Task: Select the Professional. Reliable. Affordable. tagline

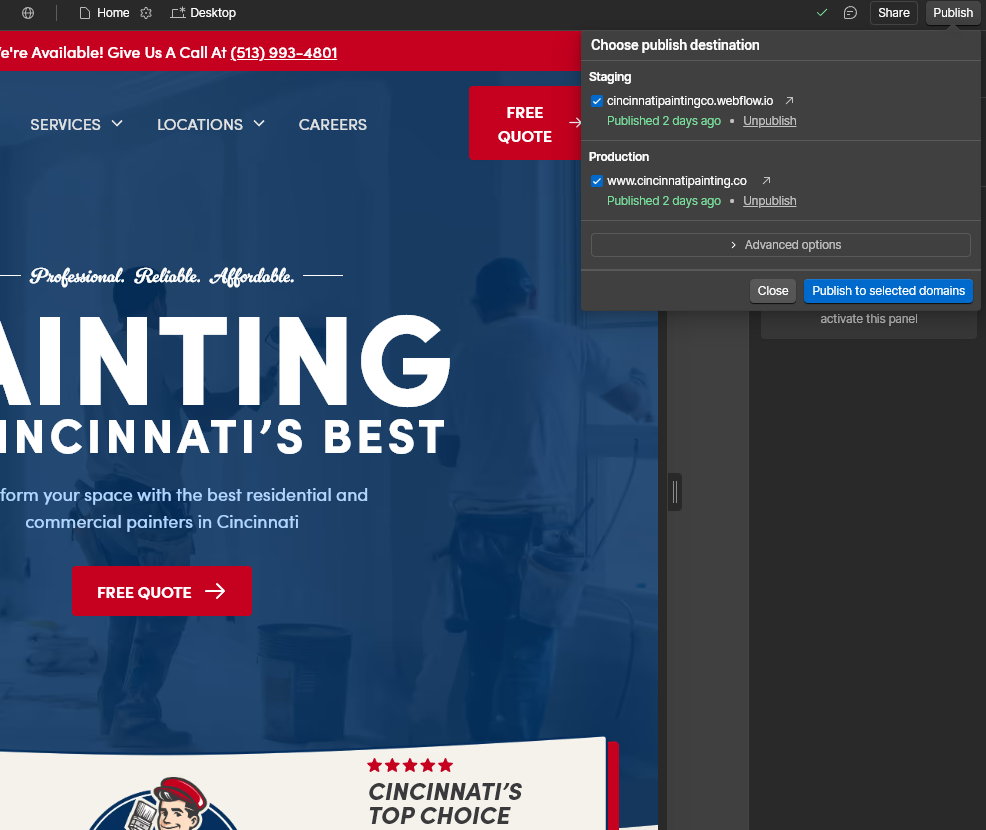Action: 162,276
